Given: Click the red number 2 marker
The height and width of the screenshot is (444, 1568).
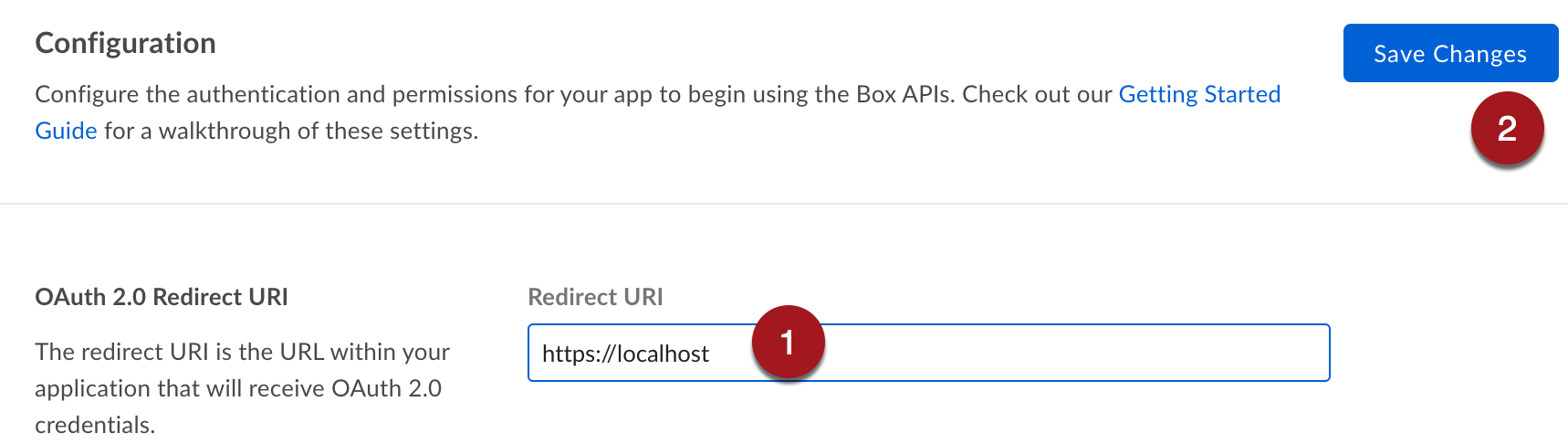Looking at the screenshot, I should pos(1507,129).
